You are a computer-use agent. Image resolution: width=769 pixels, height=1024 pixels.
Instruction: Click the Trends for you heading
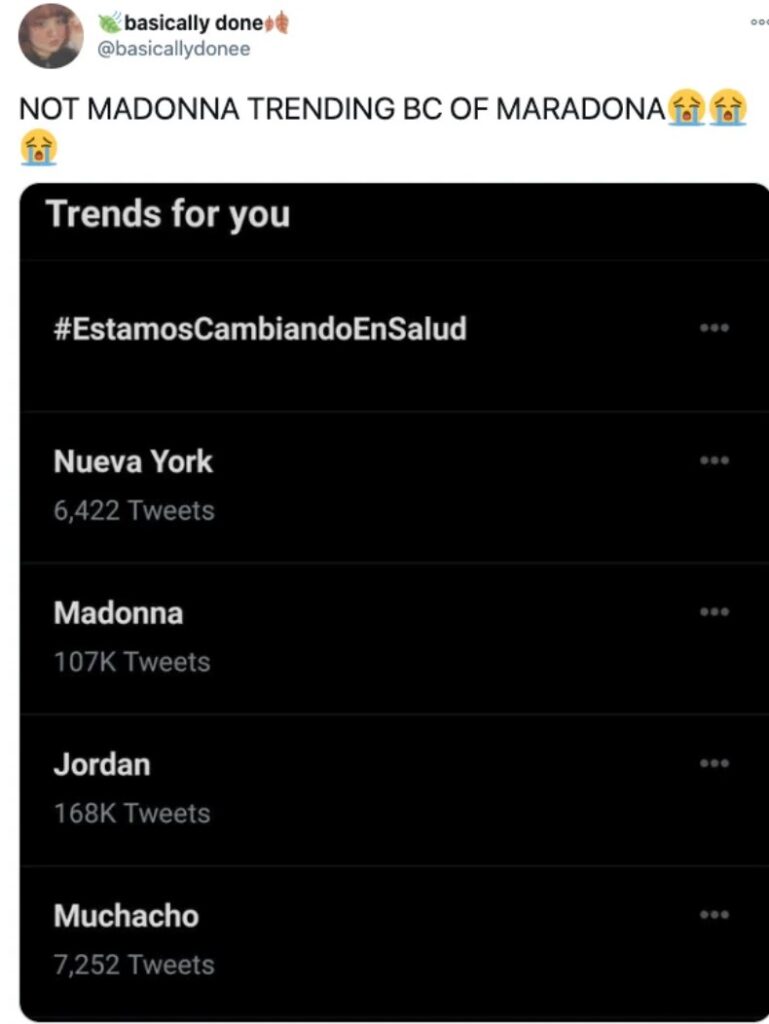pyautogui.click(x=168, y=213)
